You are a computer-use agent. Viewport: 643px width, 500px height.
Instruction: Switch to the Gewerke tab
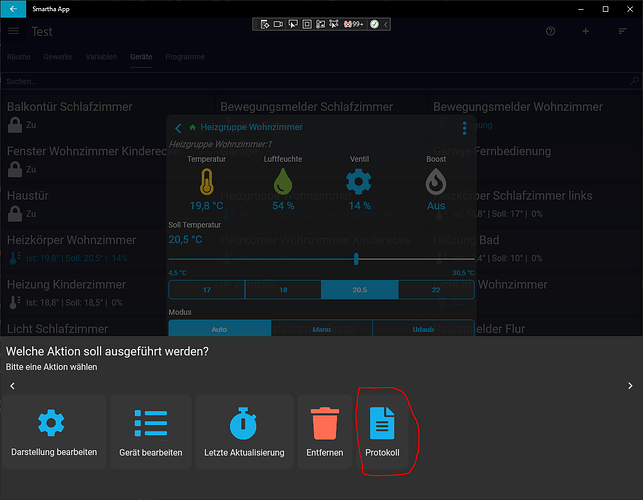(58, 57)
